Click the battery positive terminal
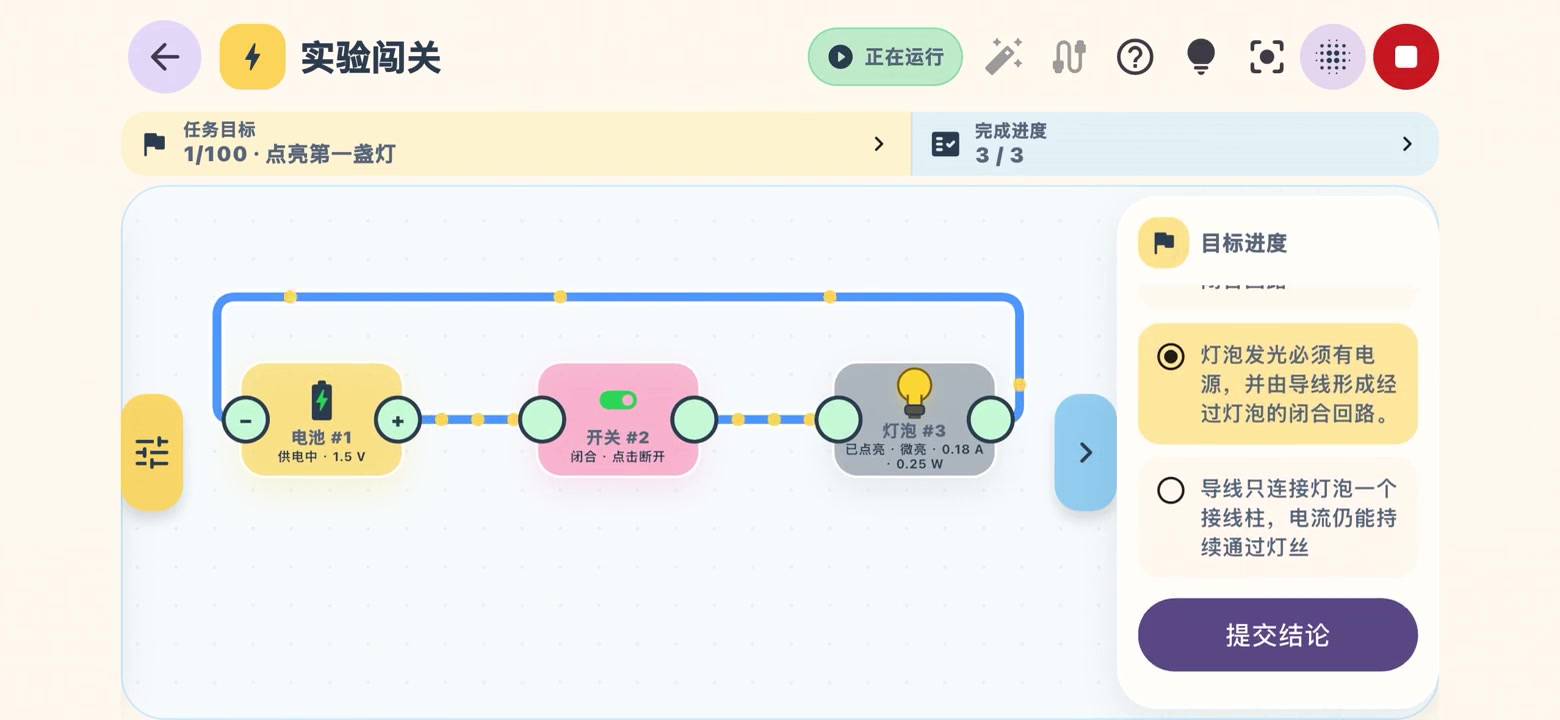Viewport: 1560px width, 720px height. tap(398, 420)
